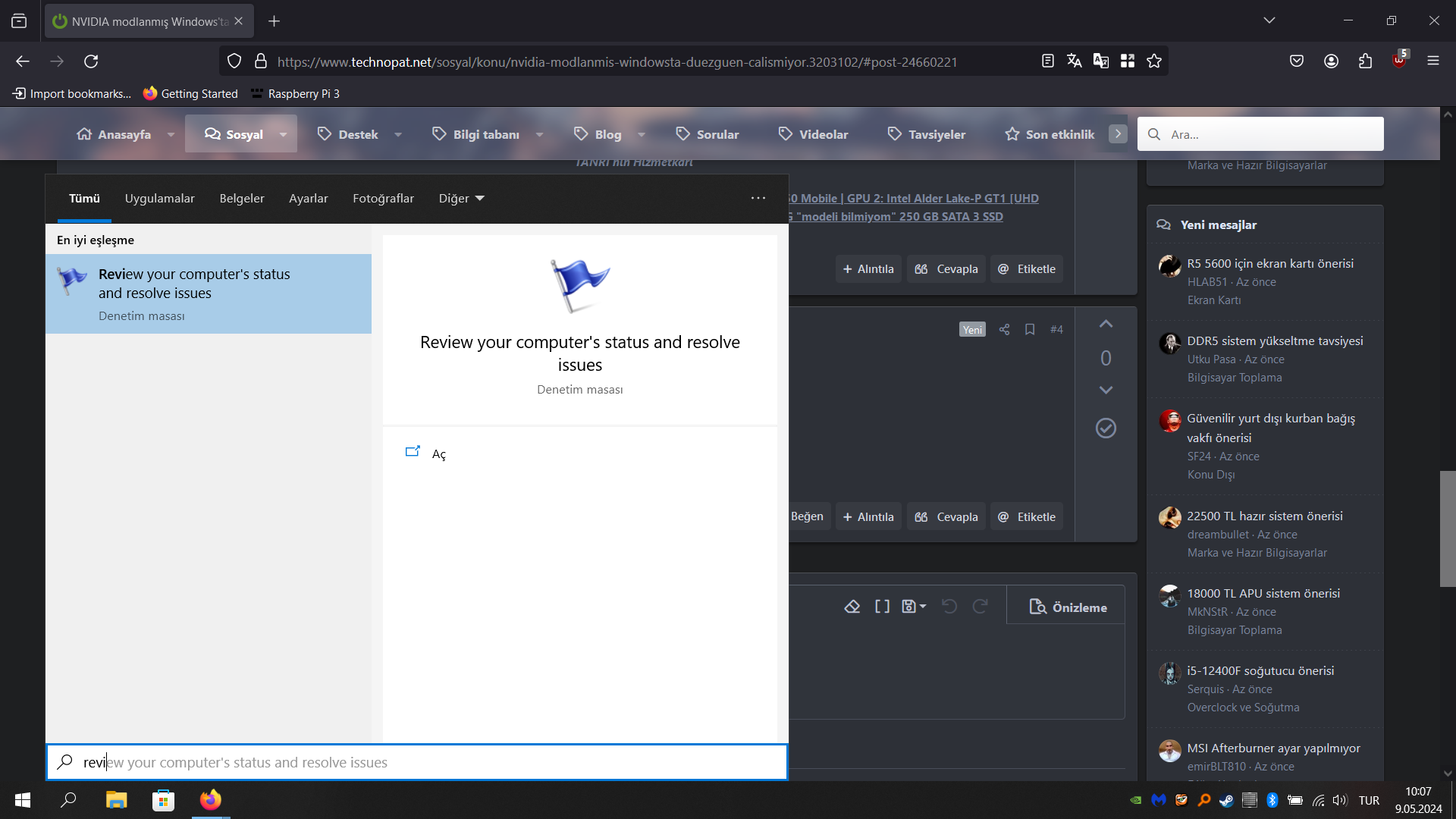Click Aç to open the result
Image resolution: width=1456 pixels, height=819 pixels.
(438, 454)
